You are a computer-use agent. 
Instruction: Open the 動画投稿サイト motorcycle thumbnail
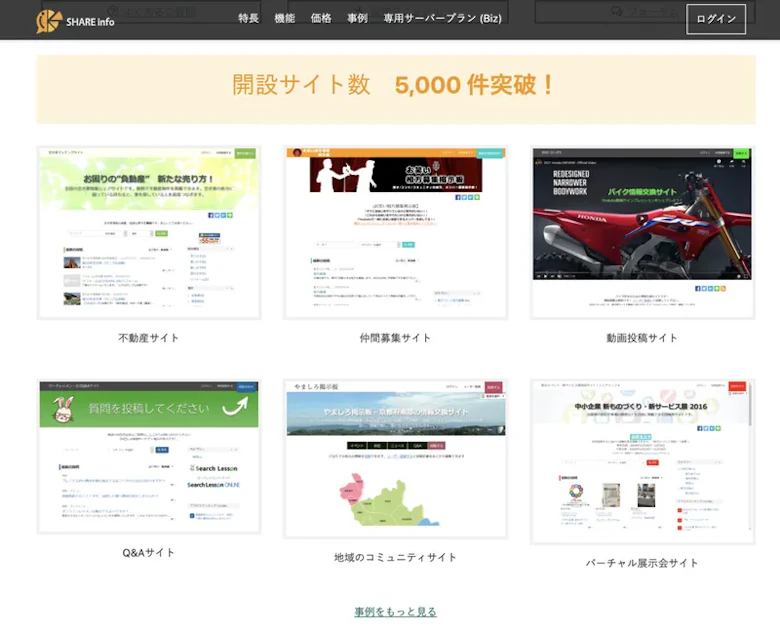pyautogui.click(x=642, y=232)
